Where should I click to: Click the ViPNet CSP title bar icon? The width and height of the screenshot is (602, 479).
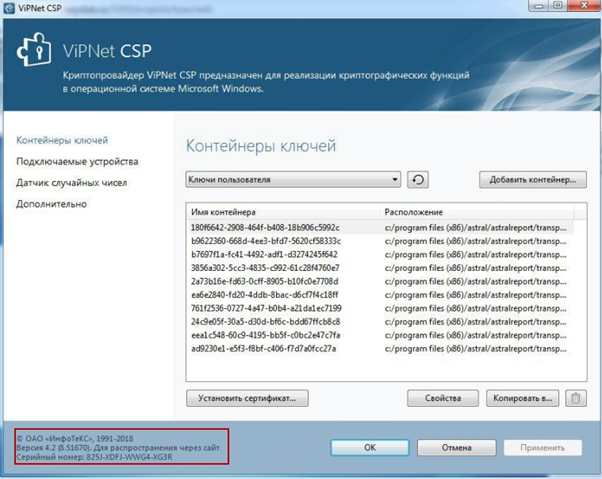[9, 7]
